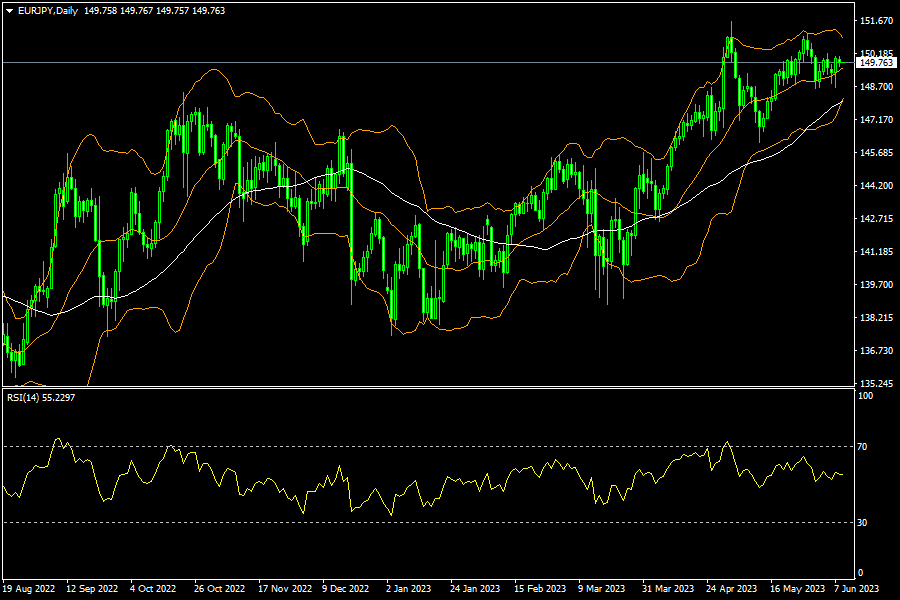The width and height of the screenshot is (900, 600).
Task: Select the 24 Apr 2023 date label
Action: (x=731, y=589)
